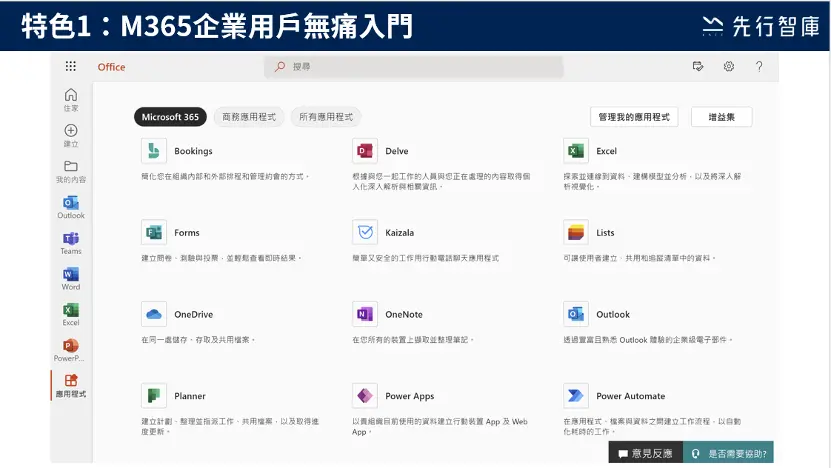
Task: Click the help question mark icon
Action: [x=759, y=66]
